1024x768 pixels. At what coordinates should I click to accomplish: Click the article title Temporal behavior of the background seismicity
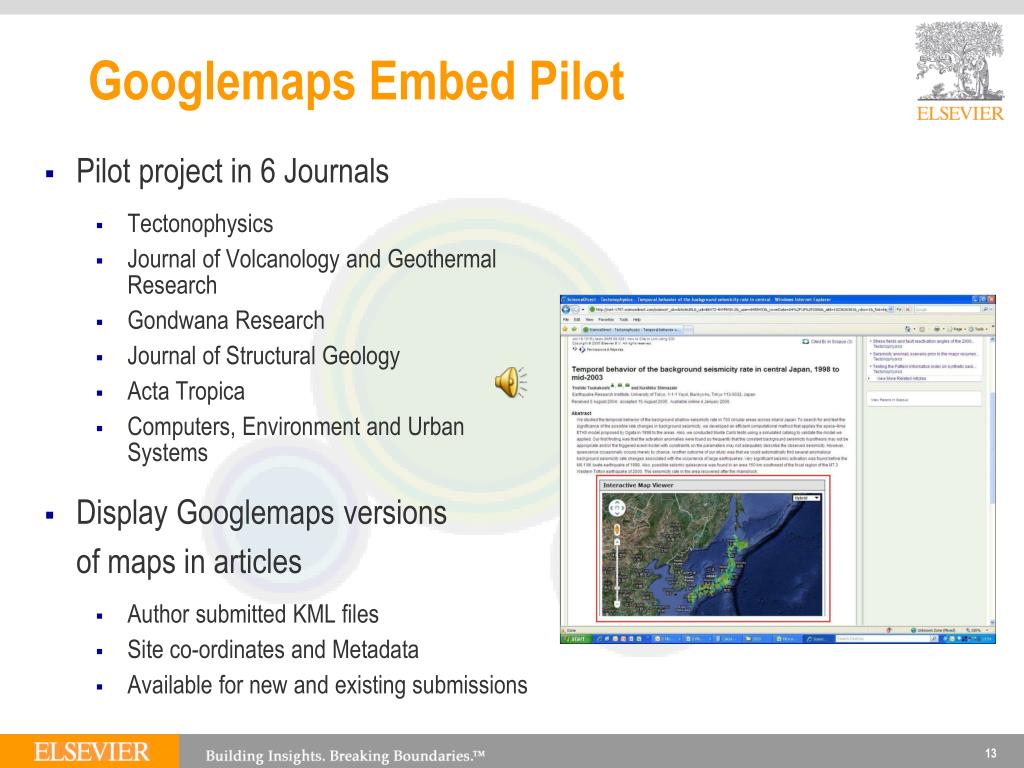705,373
